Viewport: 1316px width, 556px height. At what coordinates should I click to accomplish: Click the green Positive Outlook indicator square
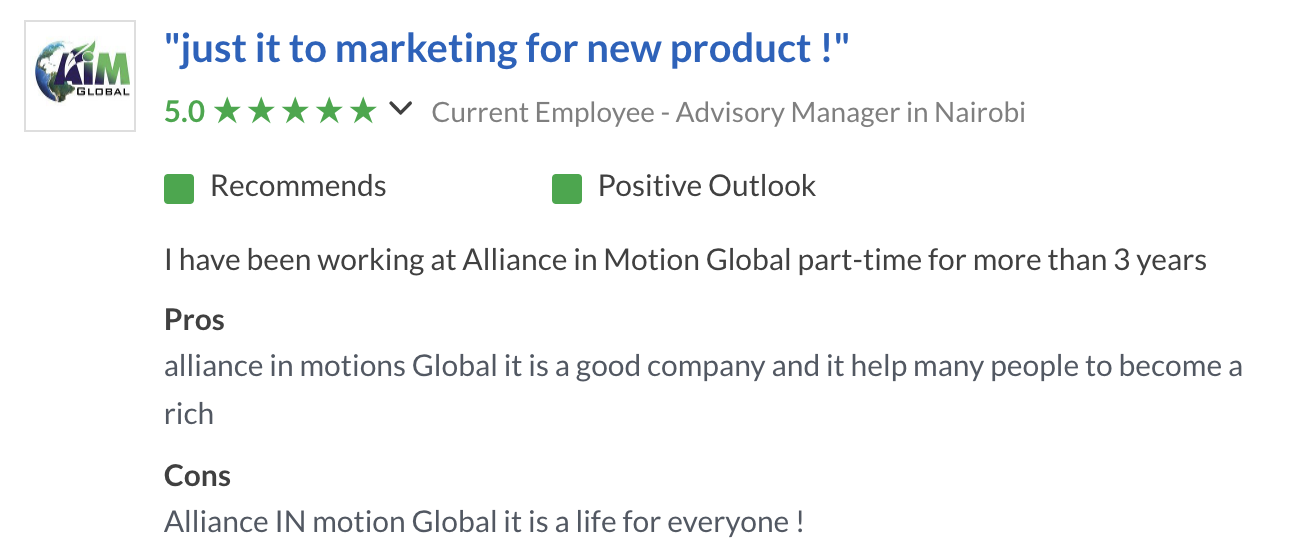(567, 188)
